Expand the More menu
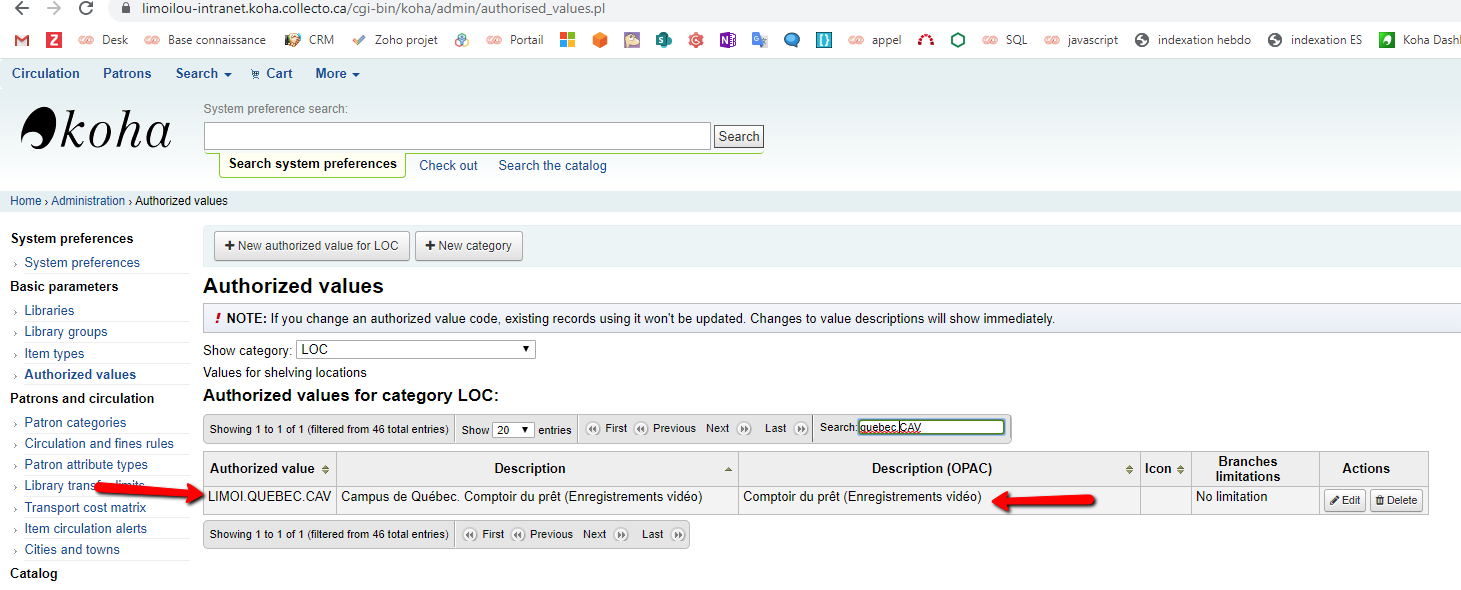This screenshot has height=590, width=1461. [337, 73]
